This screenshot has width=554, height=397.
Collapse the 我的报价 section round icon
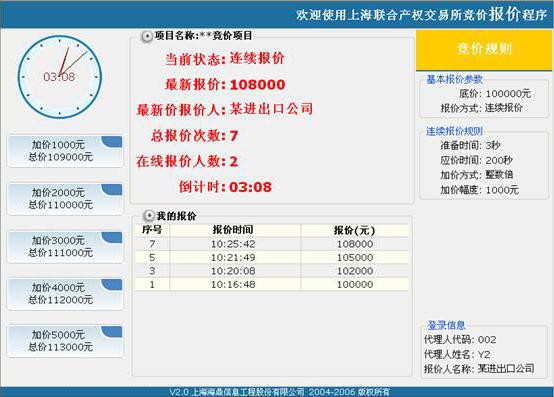tap(149, 216)
